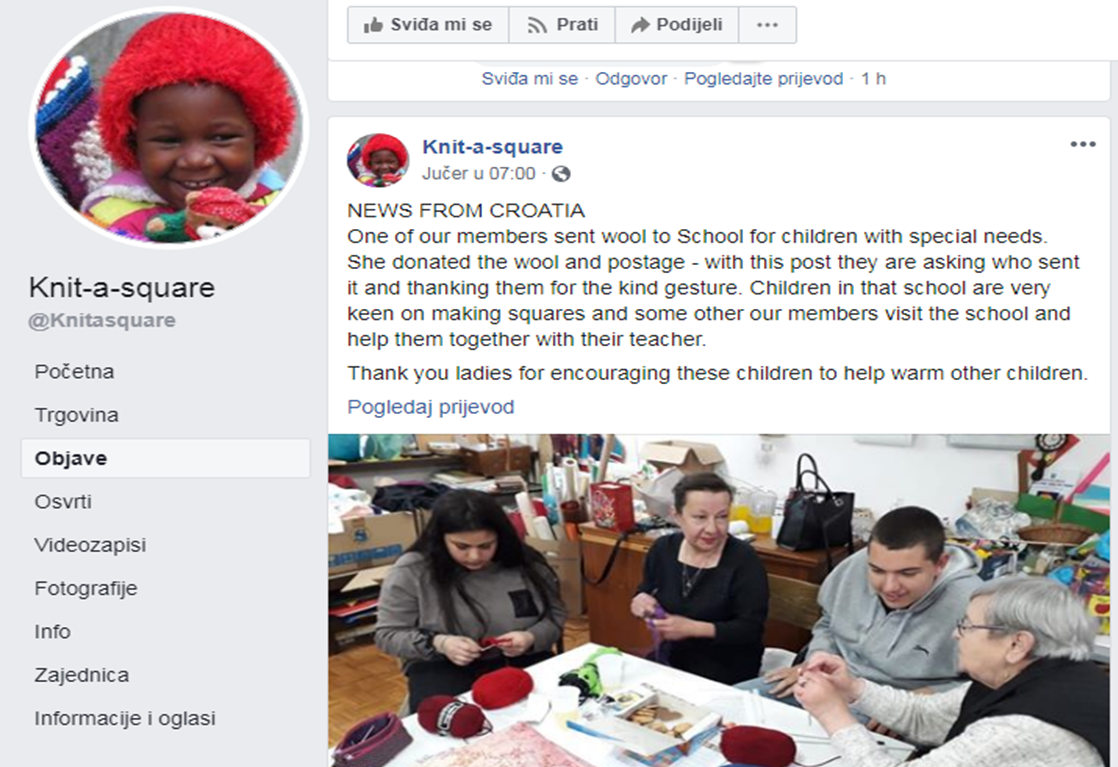The image size is (1118, 767).
Task: Open the knitting group post photo
Action: [x=719, y=600]
